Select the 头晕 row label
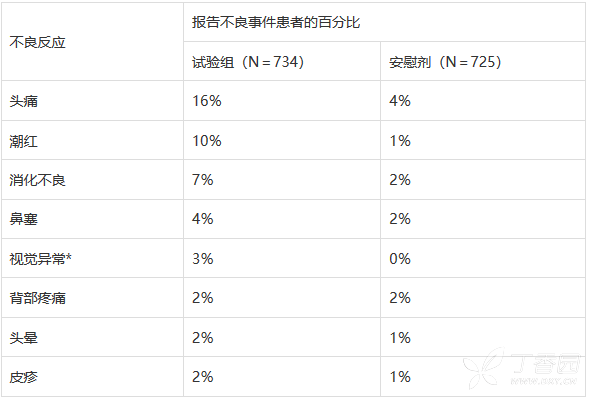Viewport: 591px width, 400px height. [x=23, y=338]
